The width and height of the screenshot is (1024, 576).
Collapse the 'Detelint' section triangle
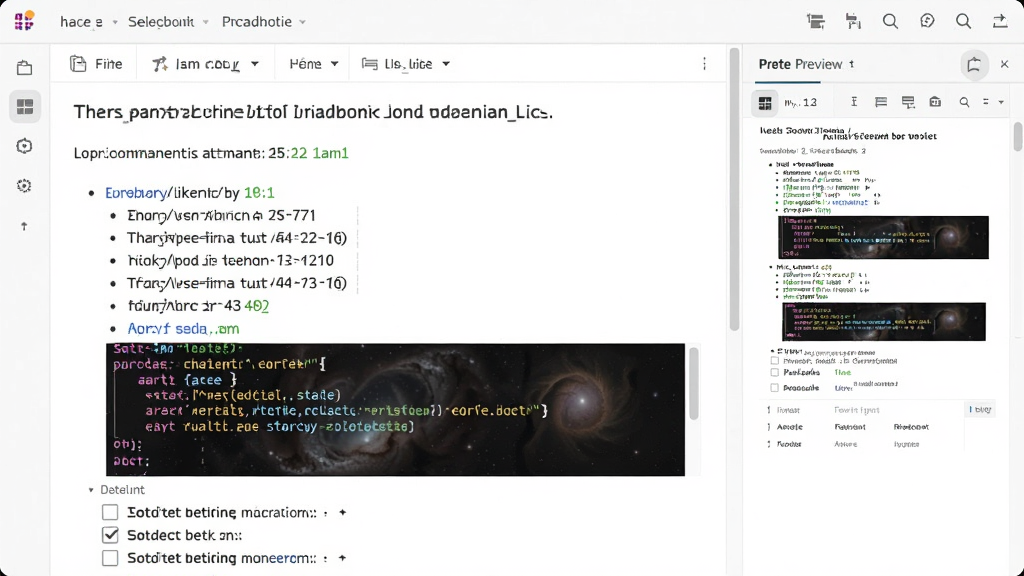click(x=91, y=490)
